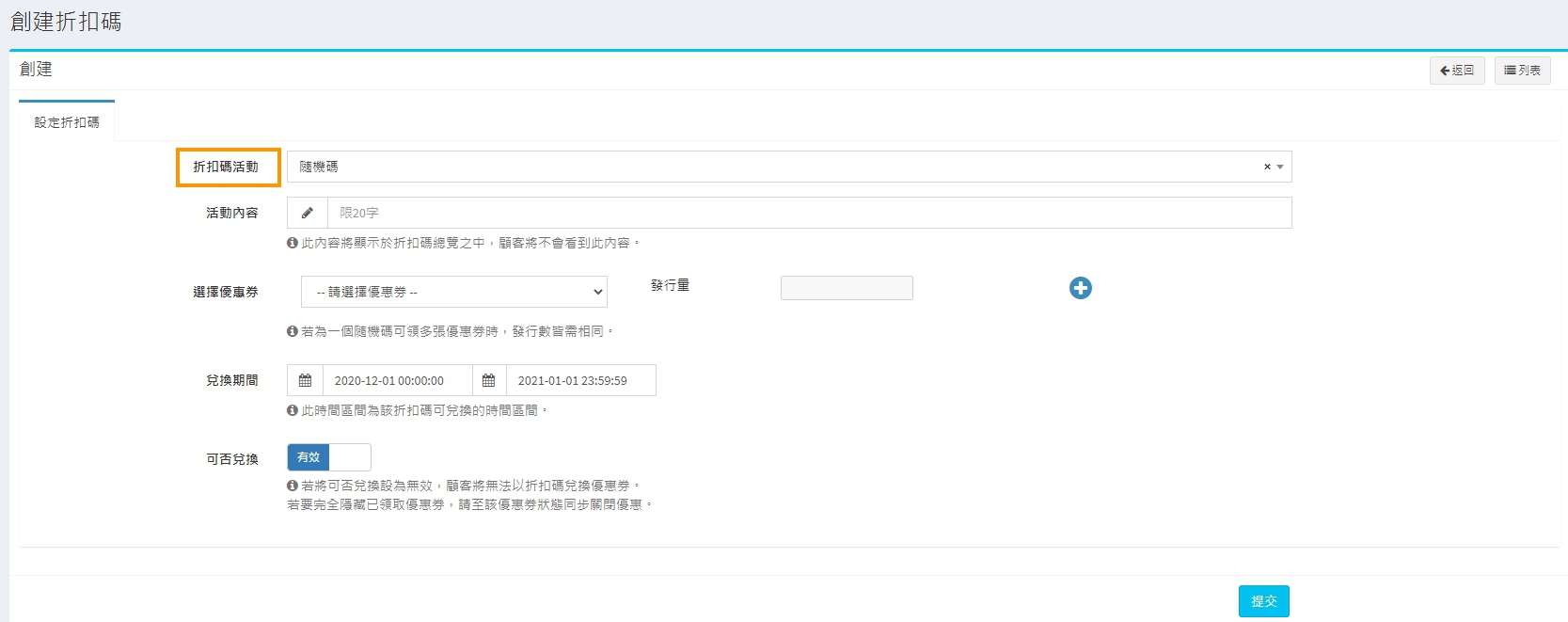This screenshot has width=1568, height=622.
Task: Click the end date 2021-01-01 field
Action: coord(579,380)
